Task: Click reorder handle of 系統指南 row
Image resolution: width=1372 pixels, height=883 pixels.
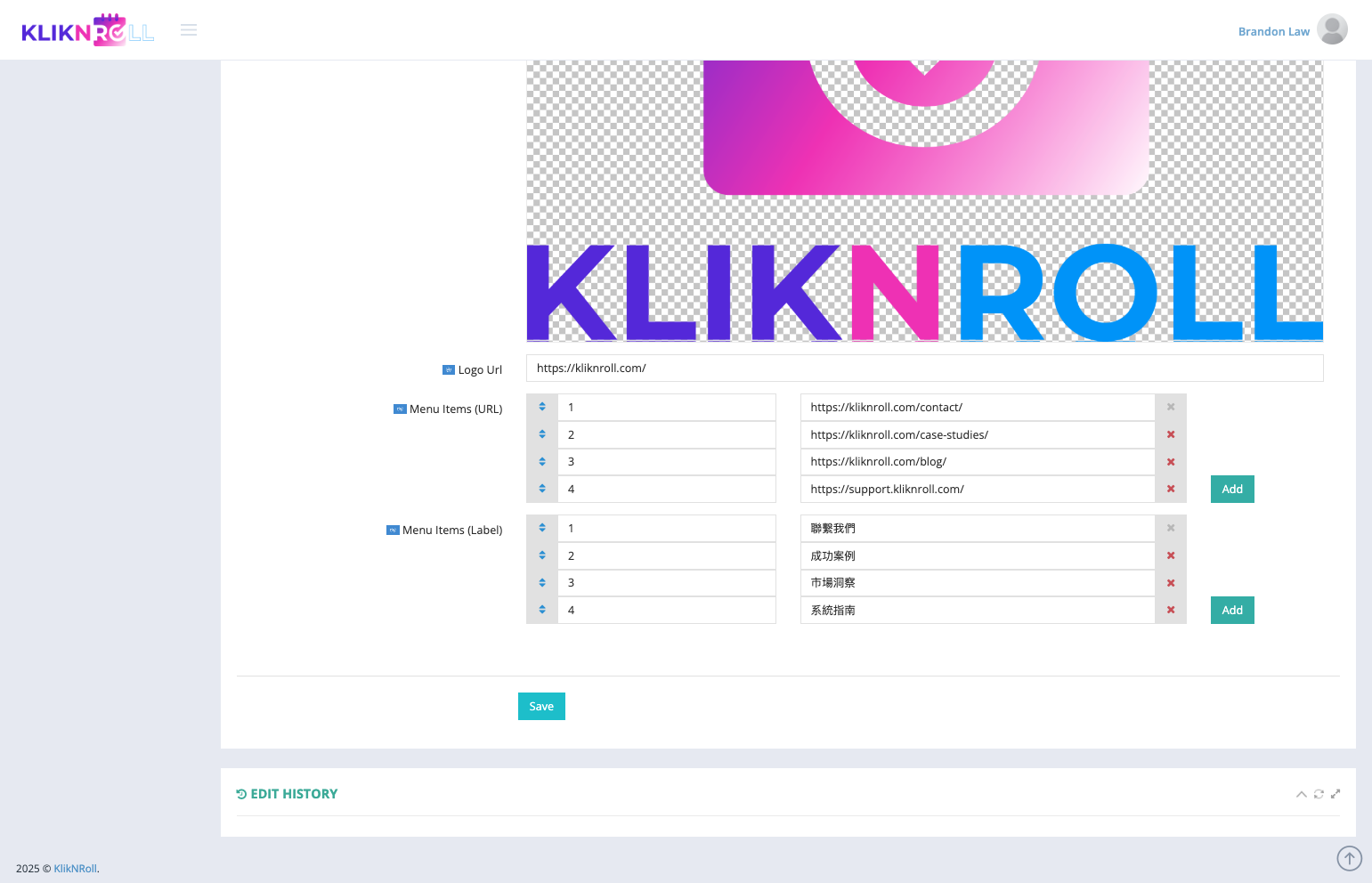Action: coord(542,610)
